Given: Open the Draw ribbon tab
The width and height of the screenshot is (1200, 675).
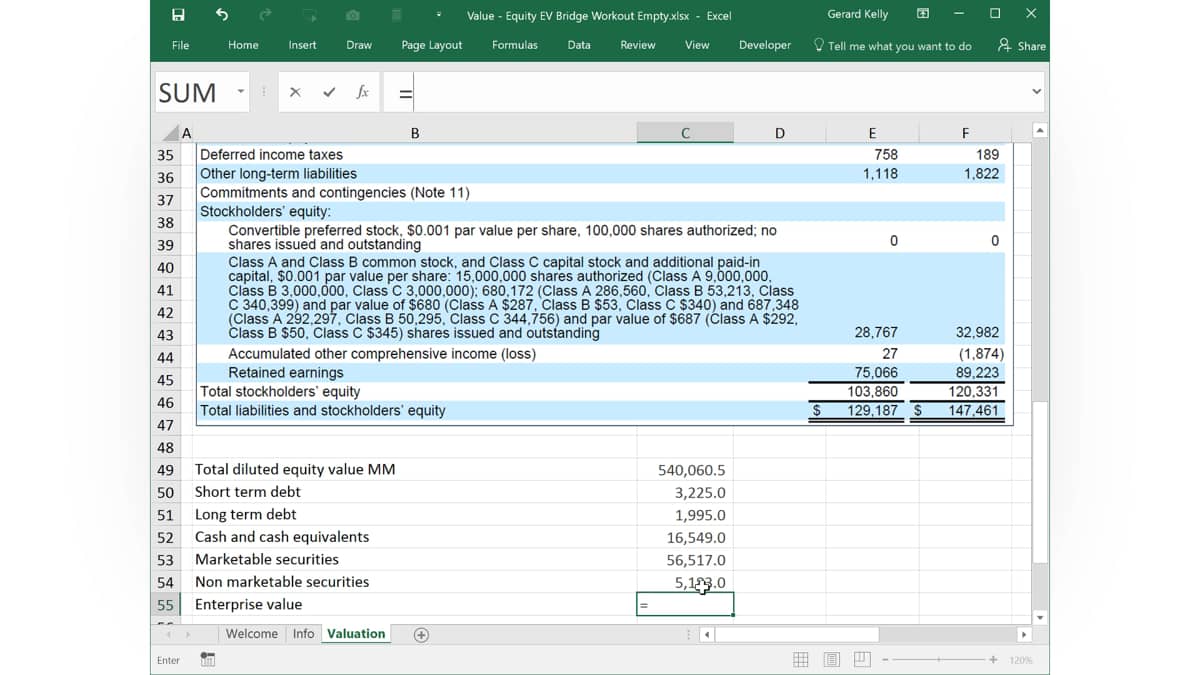Looking at the screenshot, I should [x=359, y=45].
